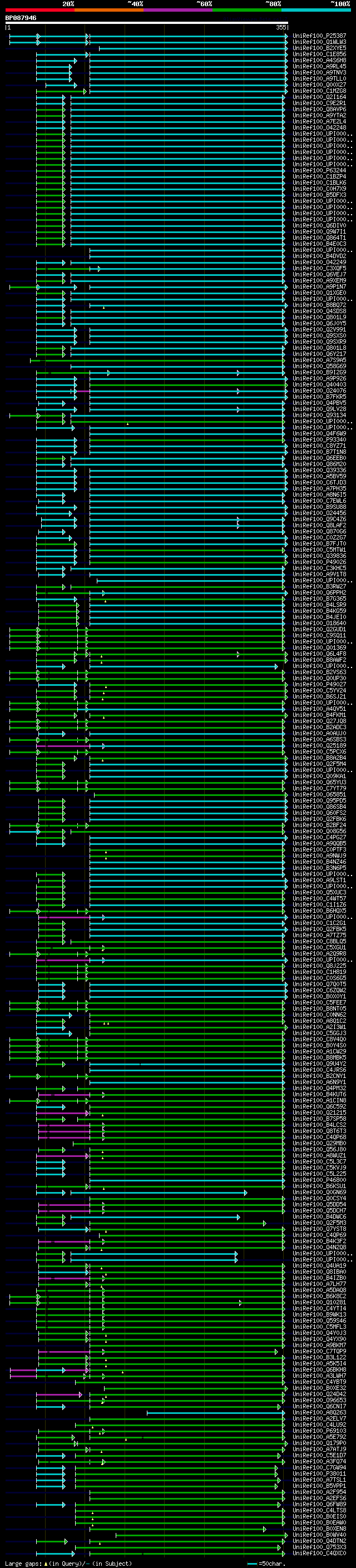
Task: Select the UniRef100_Q86SB4 label
Action: tap(319, 807)
